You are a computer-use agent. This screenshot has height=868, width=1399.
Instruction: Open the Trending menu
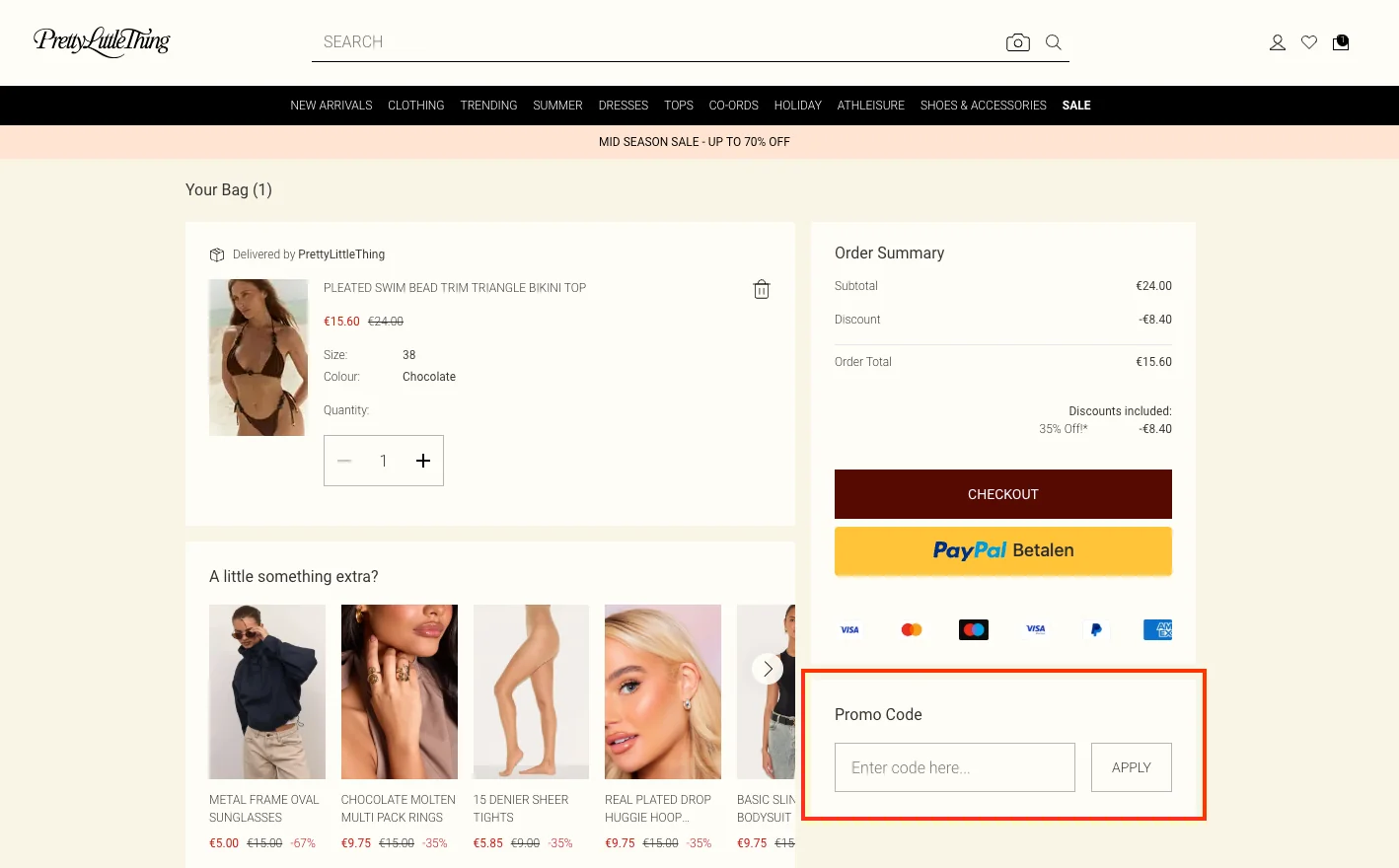(488, 106)
